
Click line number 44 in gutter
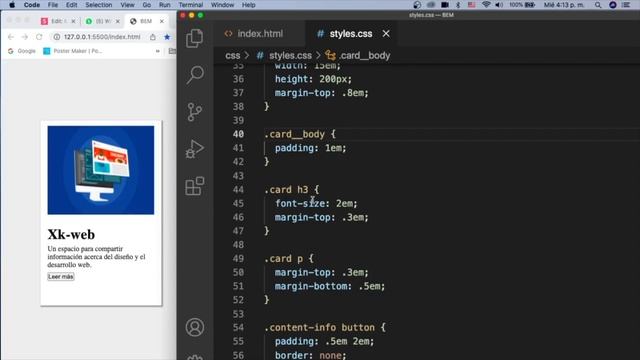[x=238, y=190]
